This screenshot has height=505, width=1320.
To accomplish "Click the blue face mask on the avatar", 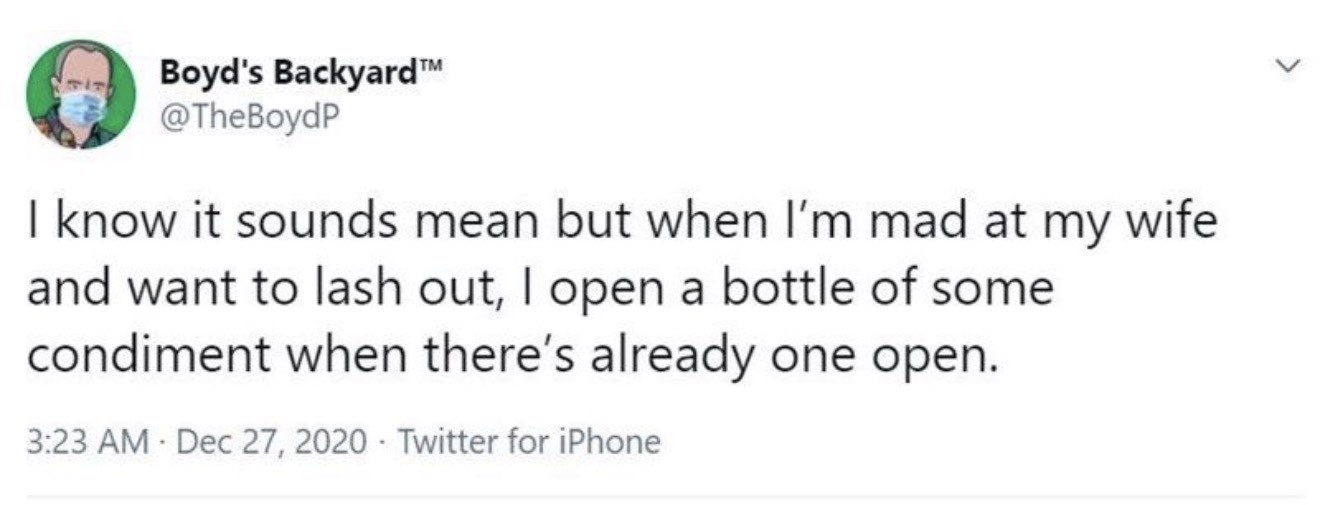I will (x=83, y=109).
